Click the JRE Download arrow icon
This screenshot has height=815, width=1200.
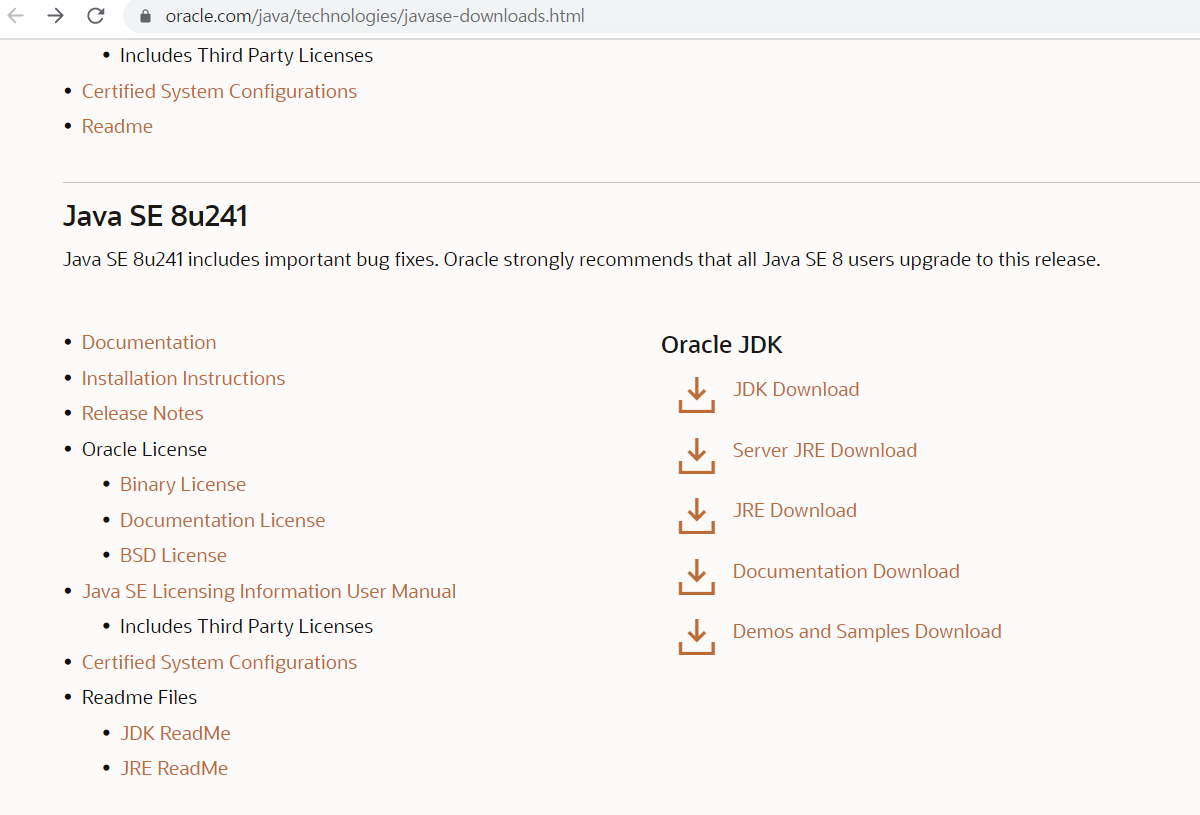[697, 515]
